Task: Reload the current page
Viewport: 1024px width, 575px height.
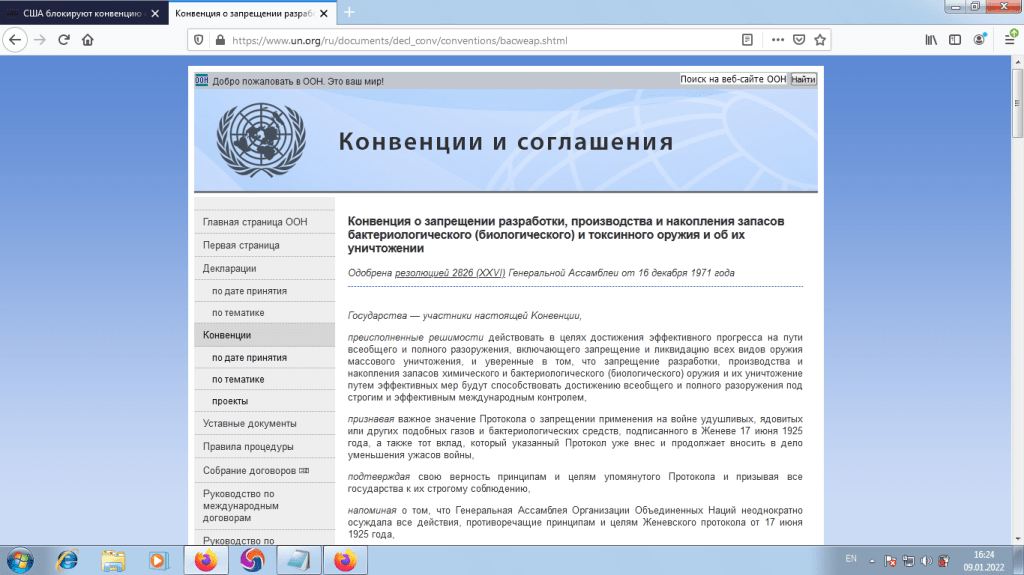Action: (x=63, y=40)
